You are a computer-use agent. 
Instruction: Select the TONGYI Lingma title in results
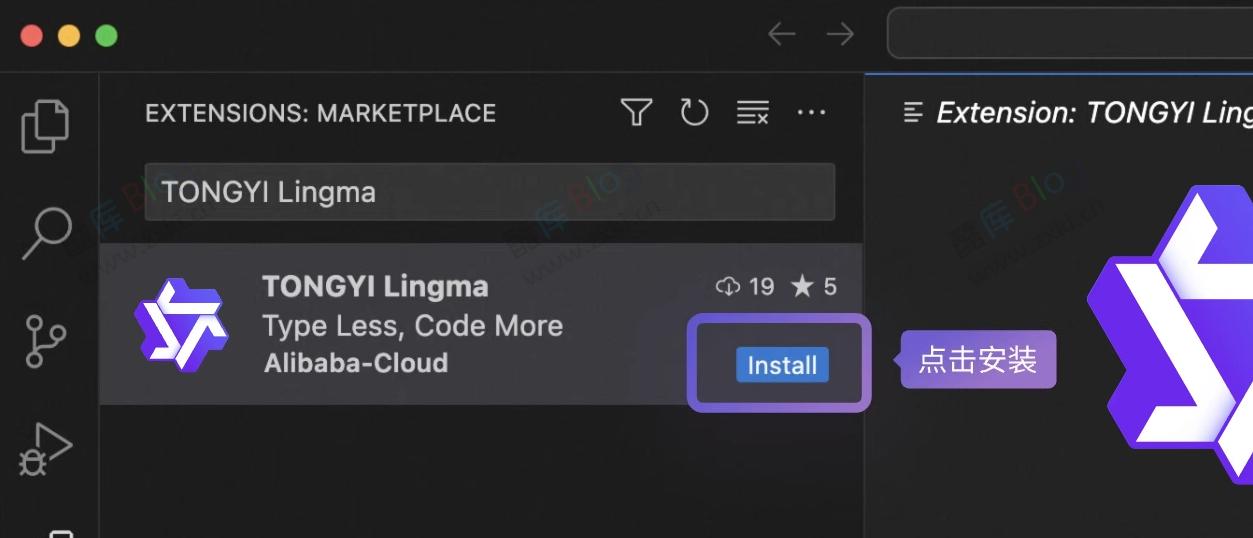tap(375, 287)
